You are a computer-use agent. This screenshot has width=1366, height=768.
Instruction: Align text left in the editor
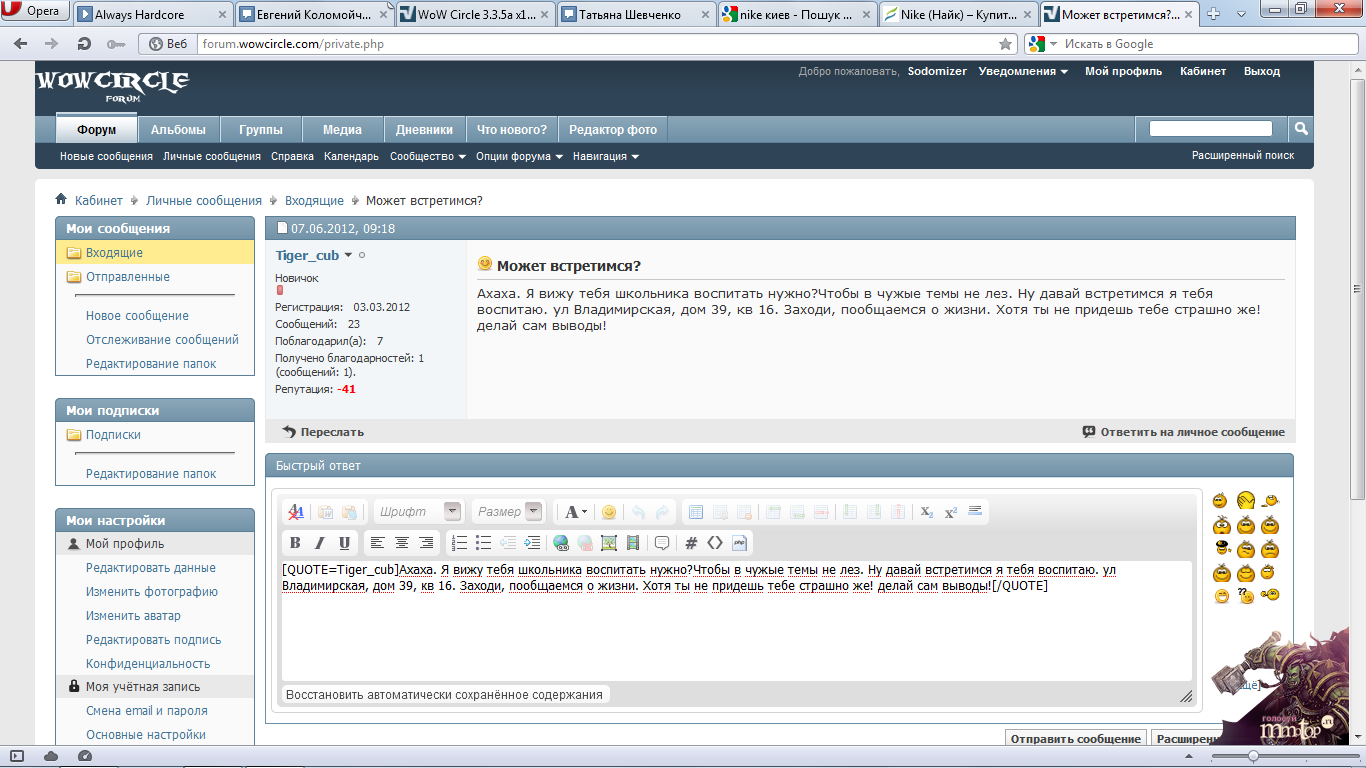coord(377,543)
